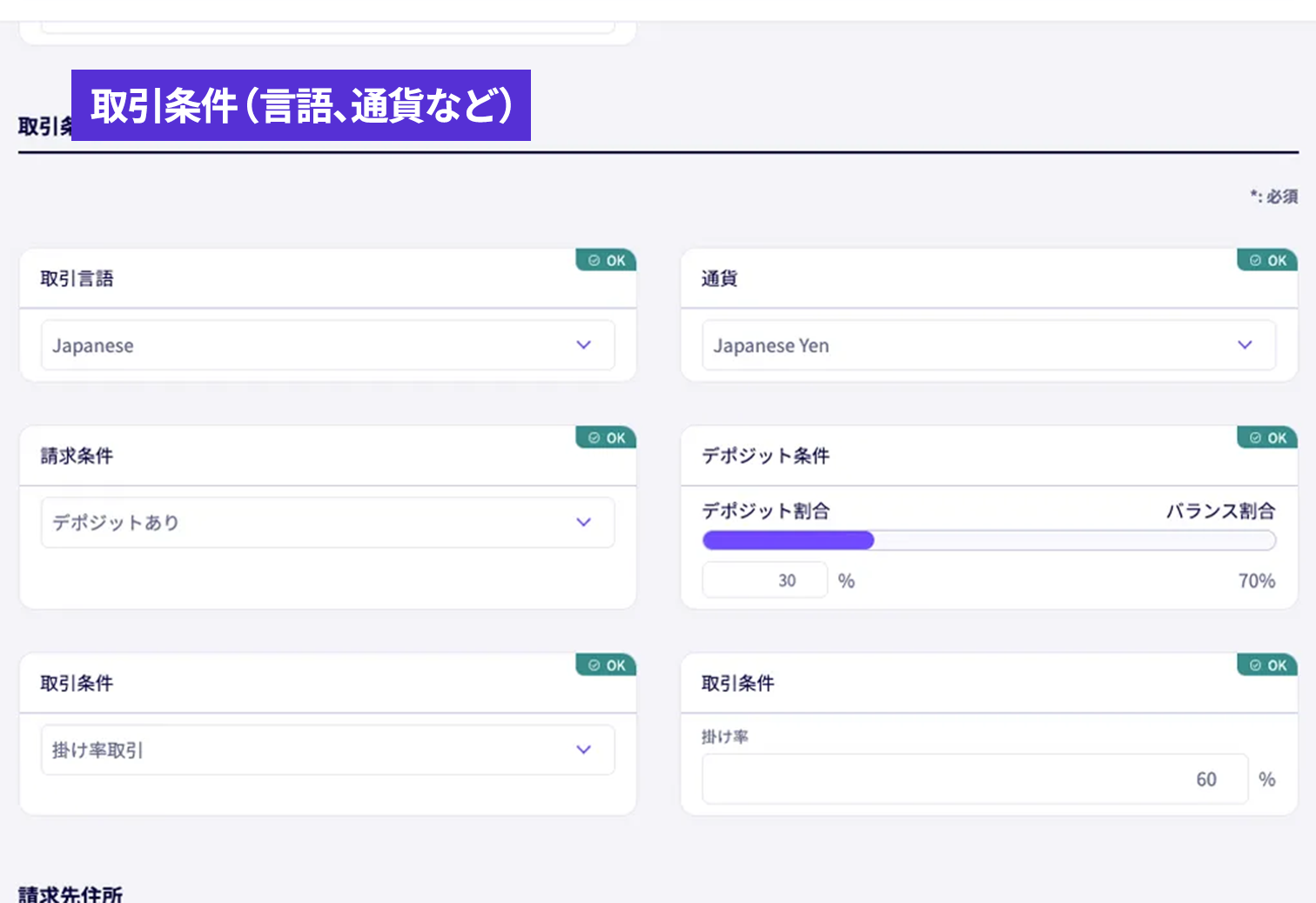Click the デポジット割合 progress slider bar
Image resolution: width=1316 pixels, height=903 pixels.
tap(989, 540)
